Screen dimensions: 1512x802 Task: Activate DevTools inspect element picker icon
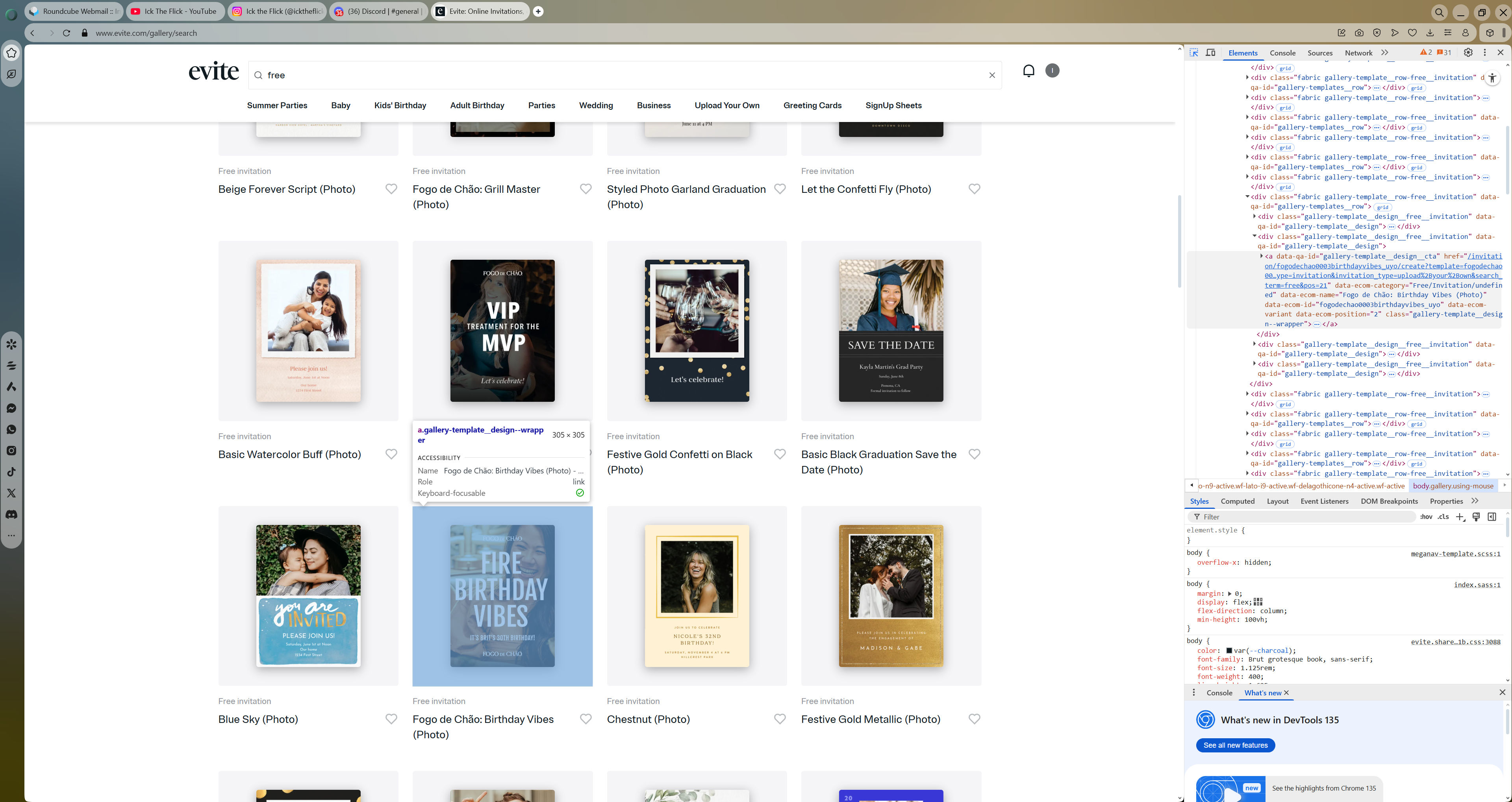click(x=1194, y=53)
